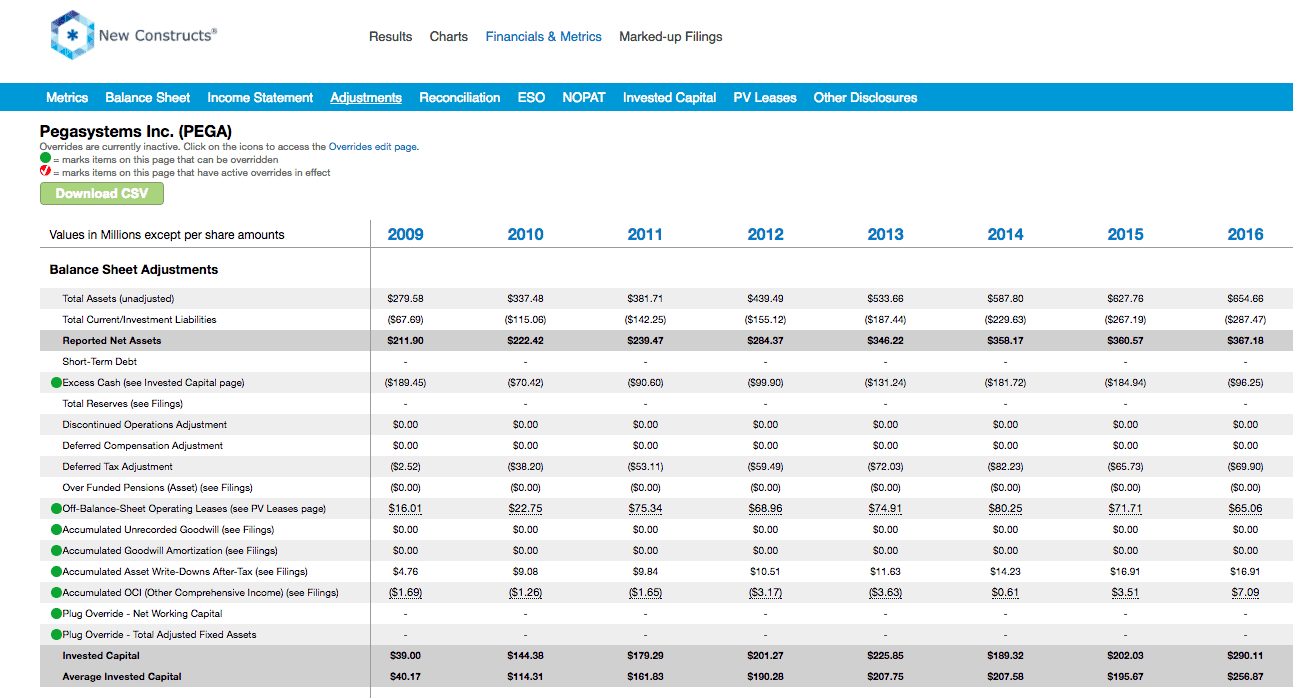Select the Financials & Metrics tab
This screenshot has width=1293, height=698.
click(544, 37)
